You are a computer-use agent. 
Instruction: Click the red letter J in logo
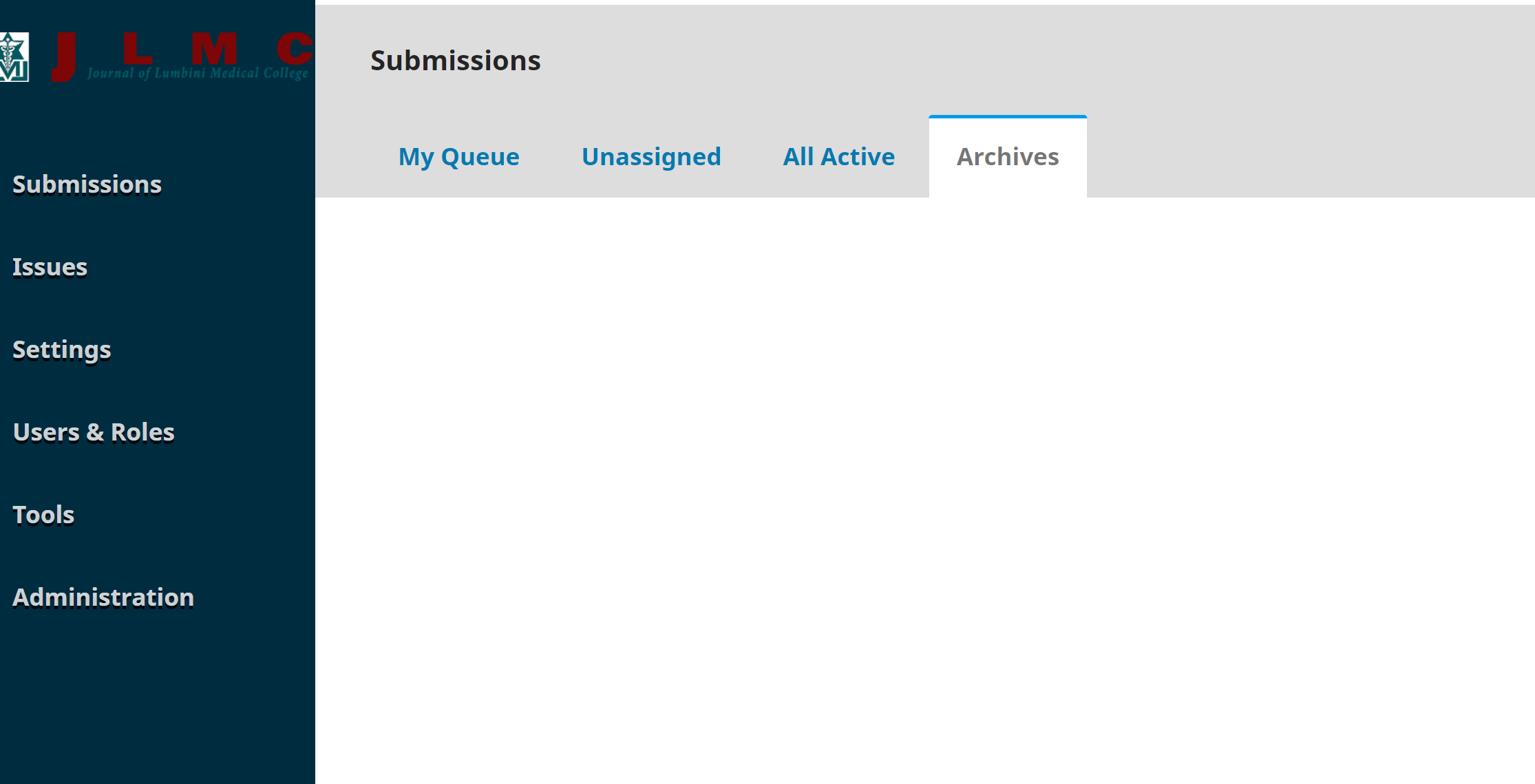point(64,57)
